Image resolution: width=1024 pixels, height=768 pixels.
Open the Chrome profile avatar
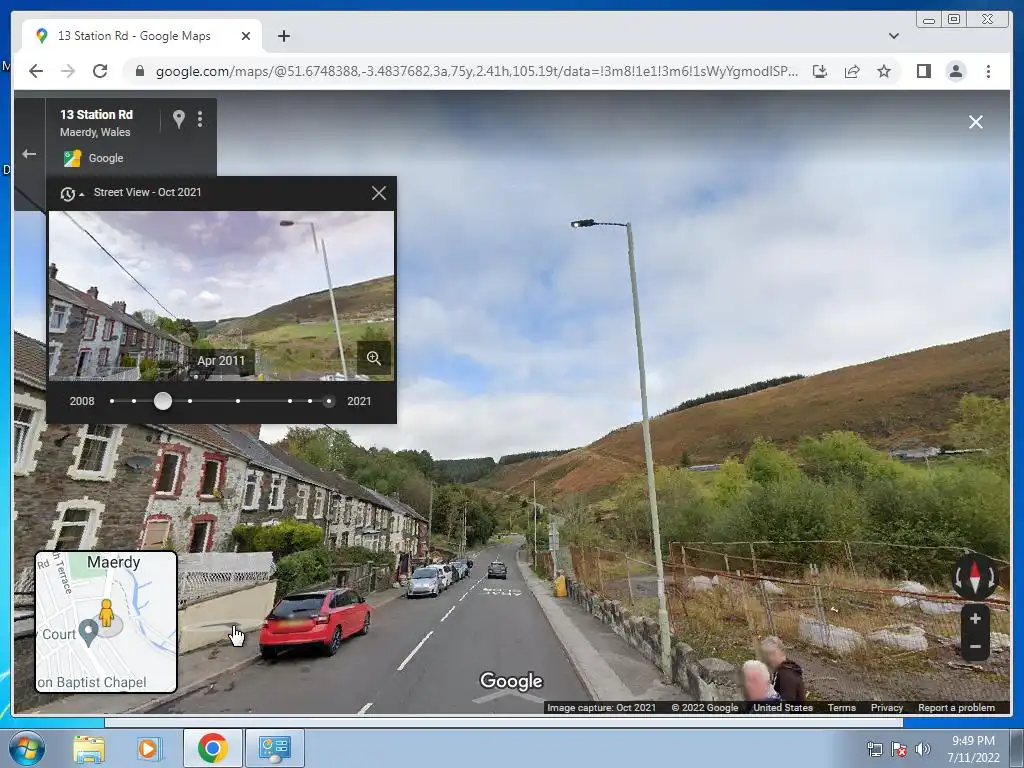tap(955, 71)
